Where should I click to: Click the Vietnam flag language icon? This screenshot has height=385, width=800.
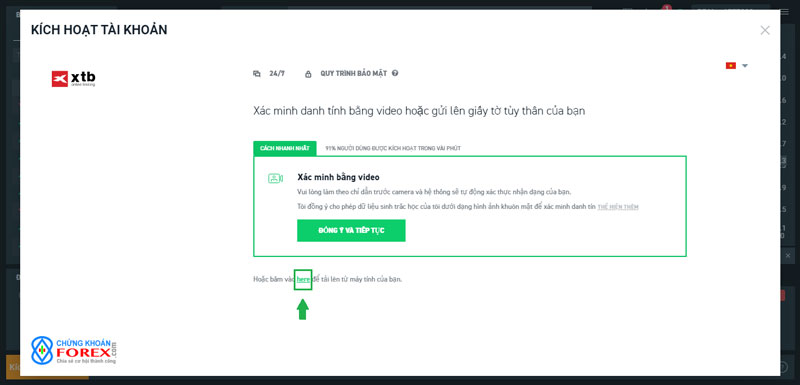pyautogui.click(x=731, y=66)
